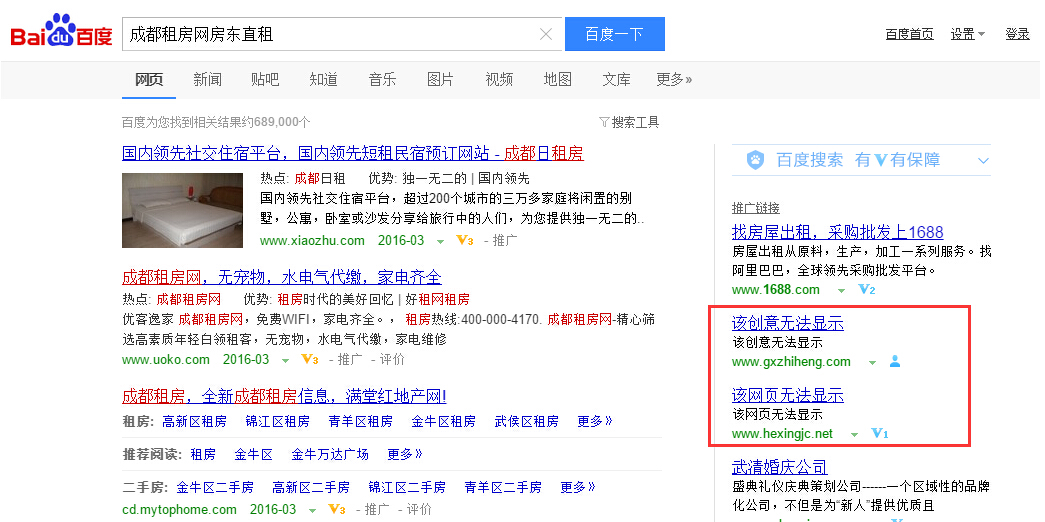Screen dimensions: 1045x522
Task: Click 更多》 in the 推荐阅读 row
Action: 405,455
